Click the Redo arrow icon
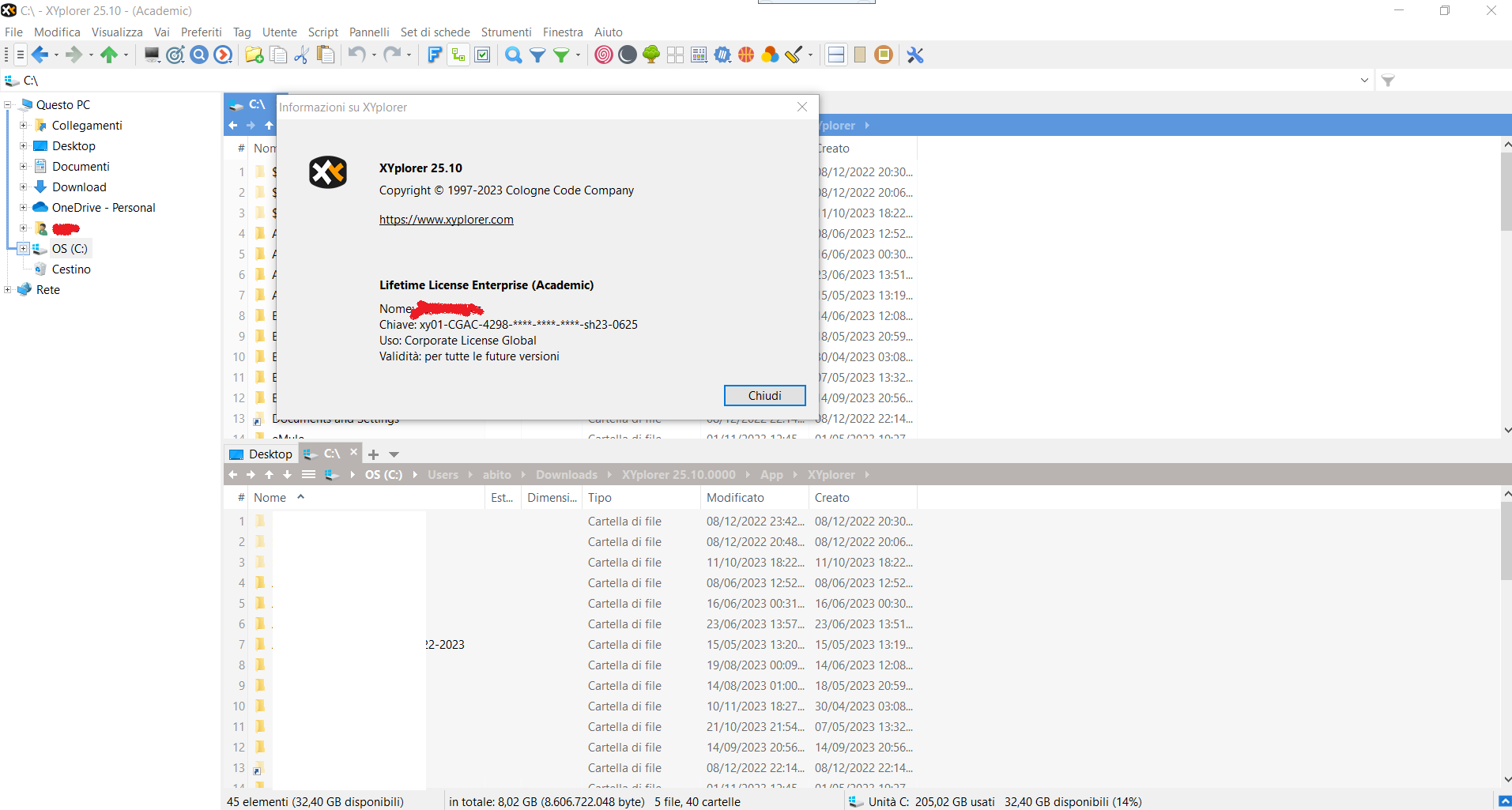 (392, 55)
